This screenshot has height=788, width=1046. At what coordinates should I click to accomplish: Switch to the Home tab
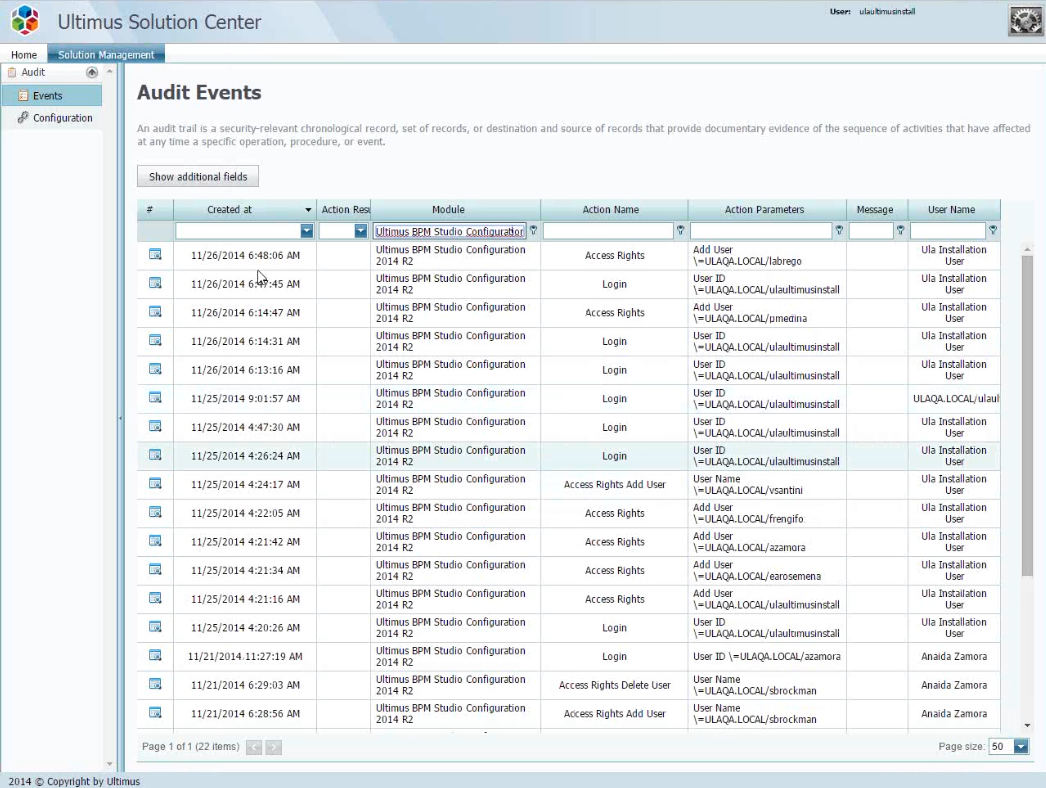[24, 55]
